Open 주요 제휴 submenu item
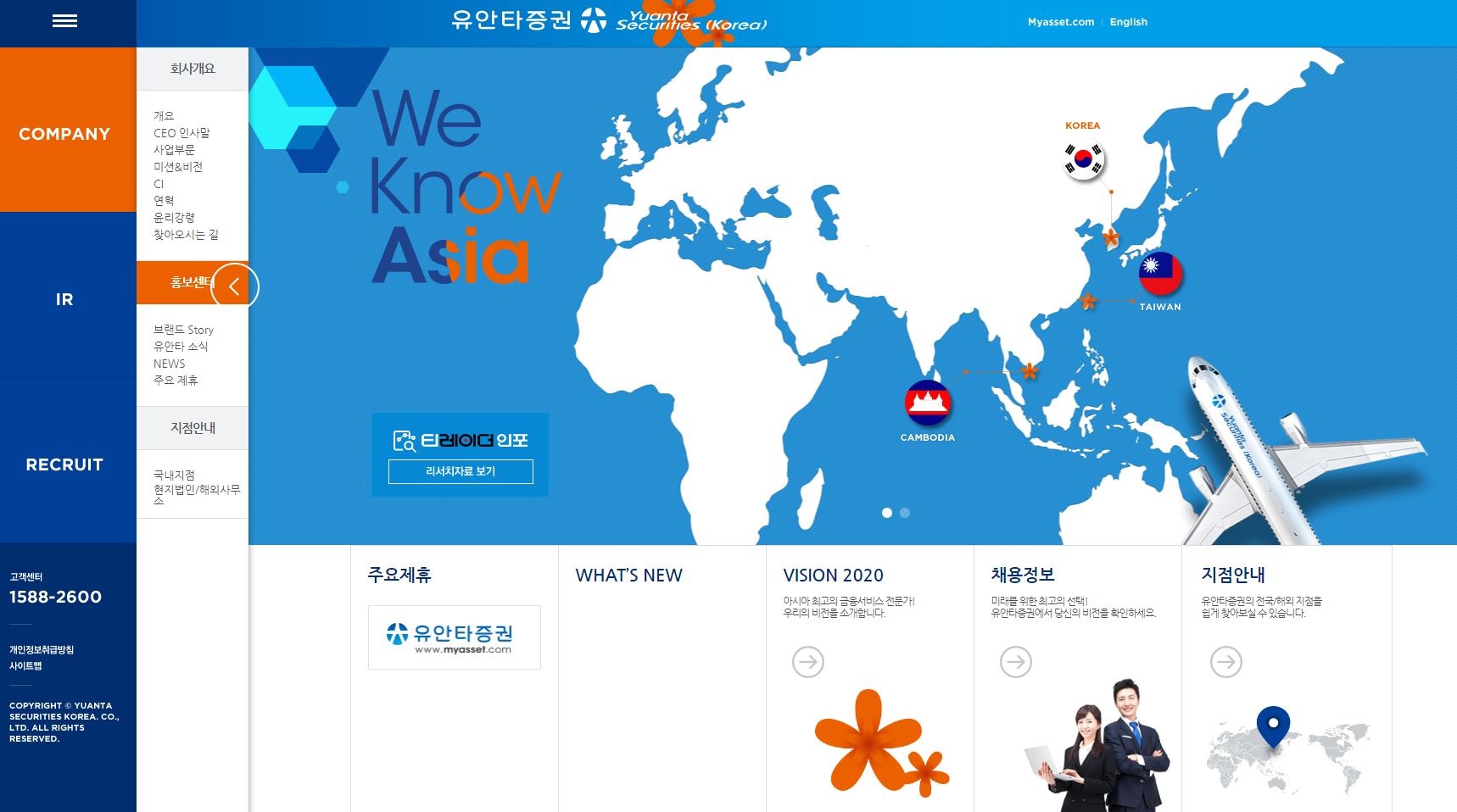 (x=176, y=381)
